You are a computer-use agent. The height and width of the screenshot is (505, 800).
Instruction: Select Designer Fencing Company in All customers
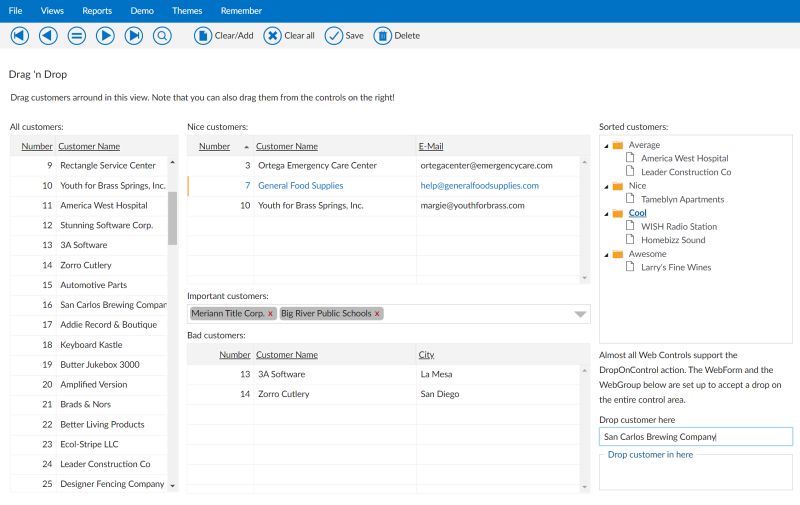89,485
